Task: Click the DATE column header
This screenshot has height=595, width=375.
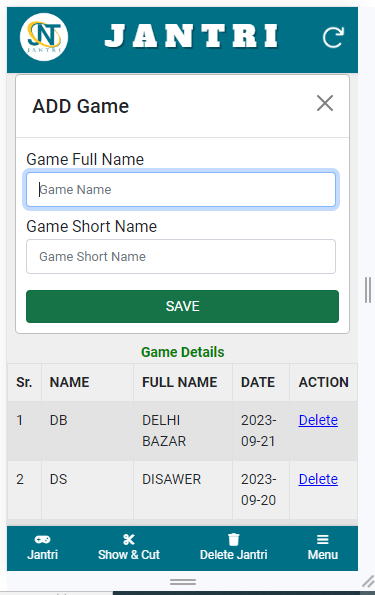Action: click(258, 382)
